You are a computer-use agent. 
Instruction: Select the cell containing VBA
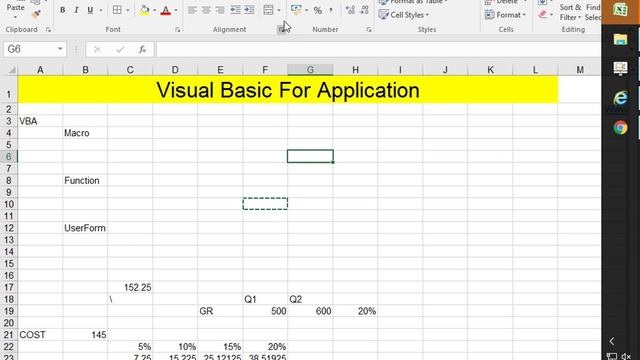(x=40, y=121)
